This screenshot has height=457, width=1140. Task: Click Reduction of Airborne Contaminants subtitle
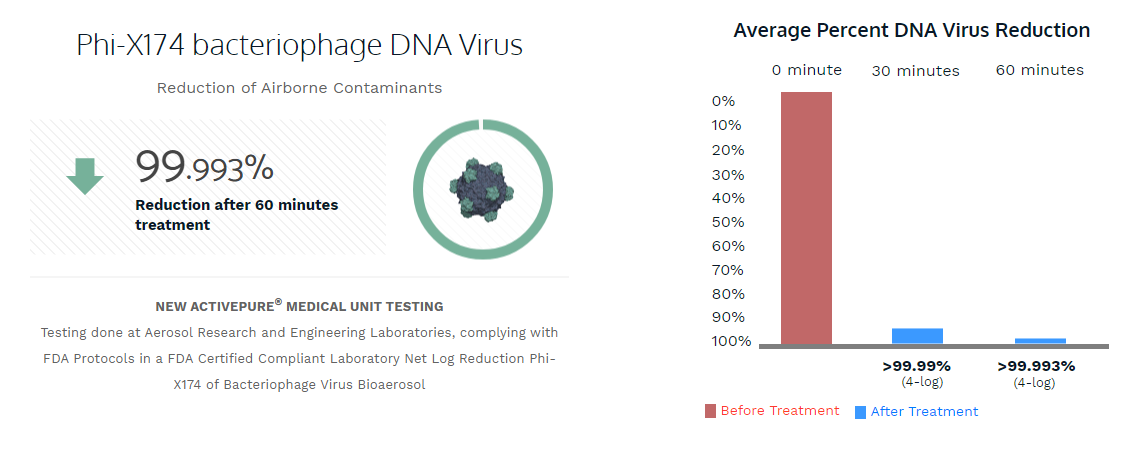click(x=300, y=88)
